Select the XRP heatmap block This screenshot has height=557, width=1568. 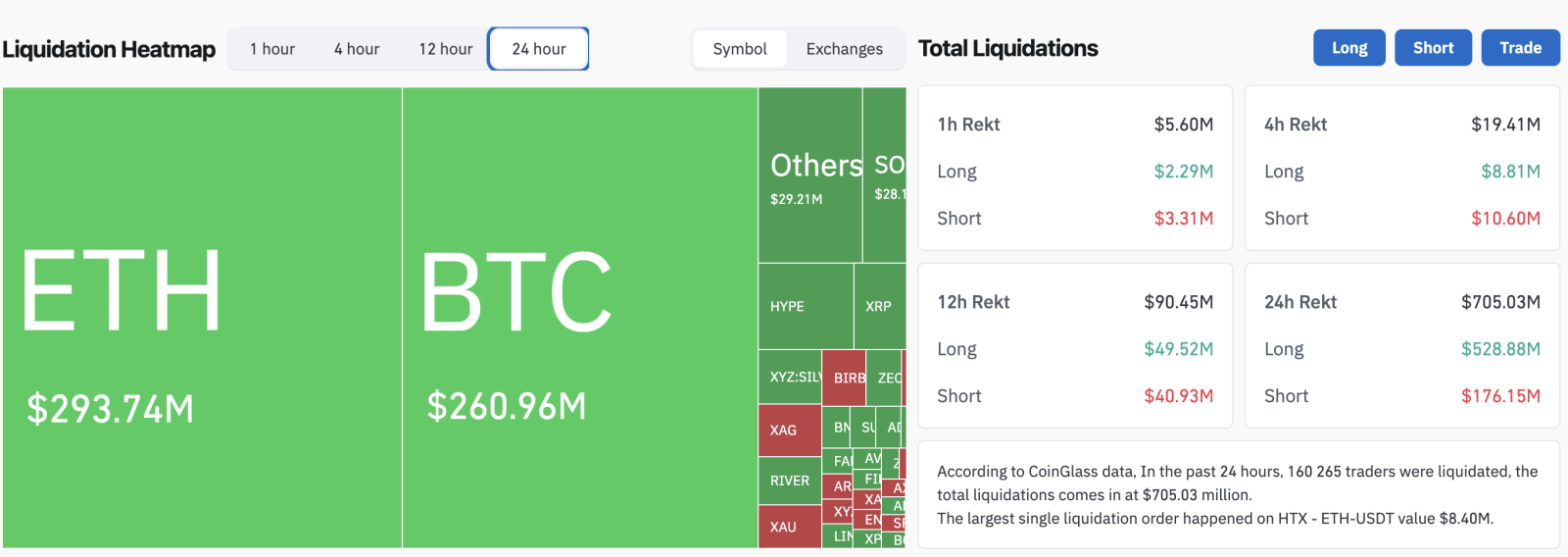click(x=879, y=306)
